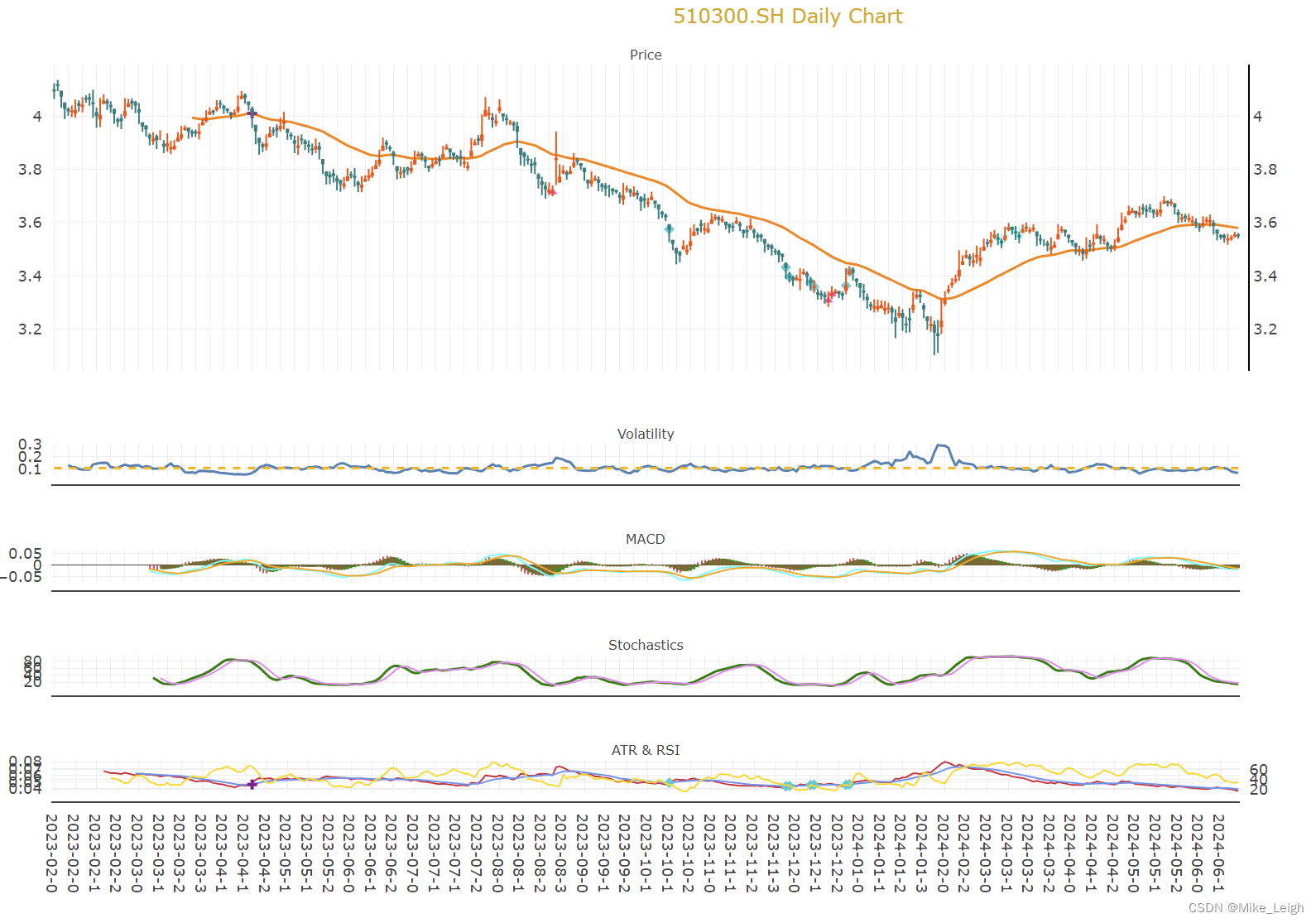
Task: Click the 20 tick on the RSI axis
Action: [x=1258, y=790]
